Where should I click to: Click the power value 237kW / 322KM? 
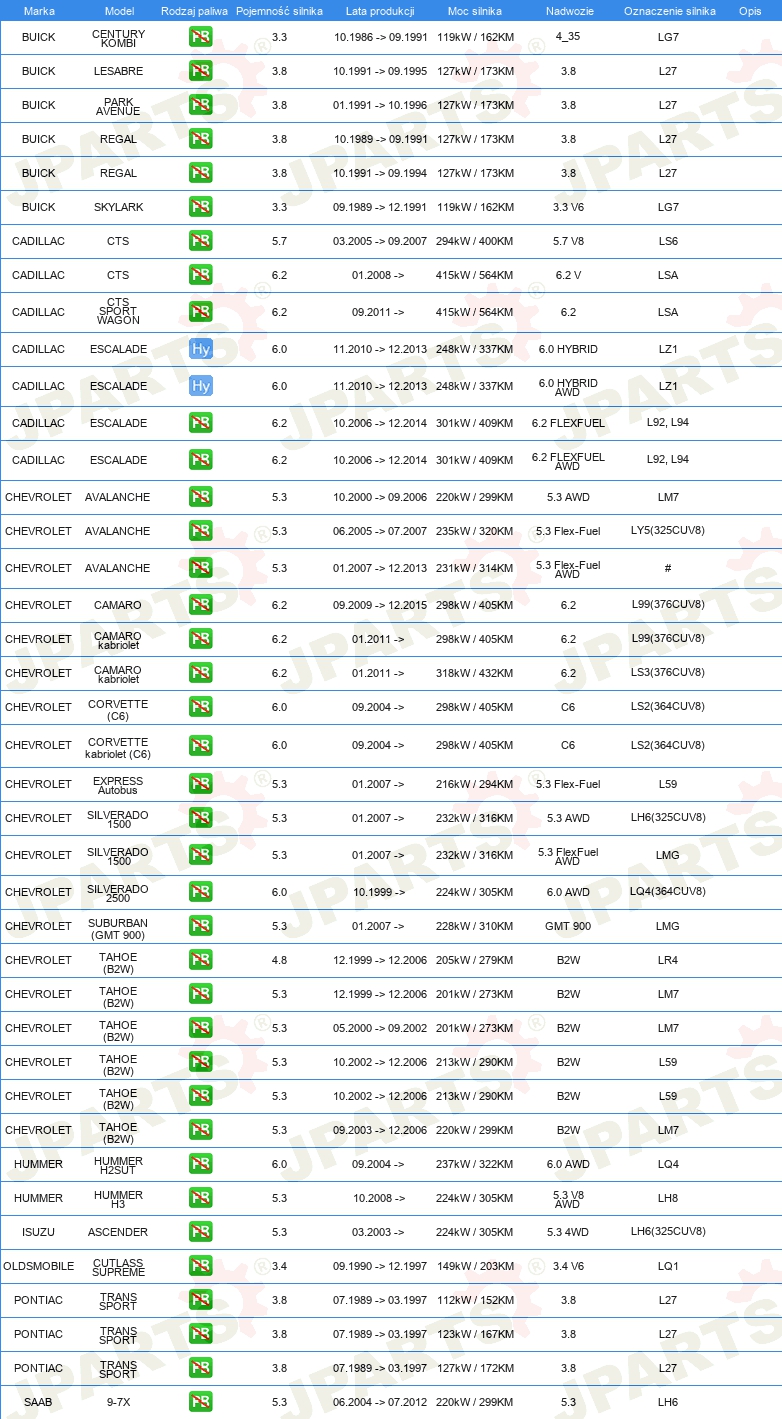[475, 1164]
